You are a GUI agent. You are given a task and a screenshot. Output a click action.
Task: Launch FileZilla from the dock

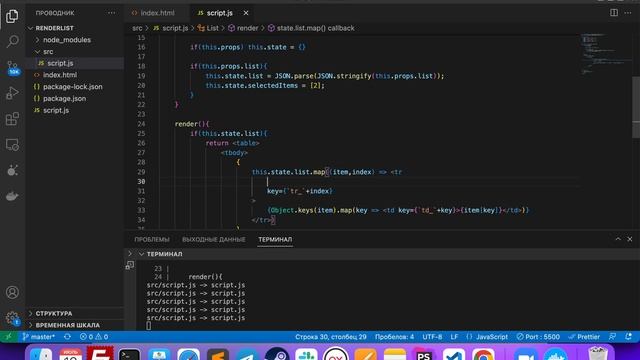[100, 353]
